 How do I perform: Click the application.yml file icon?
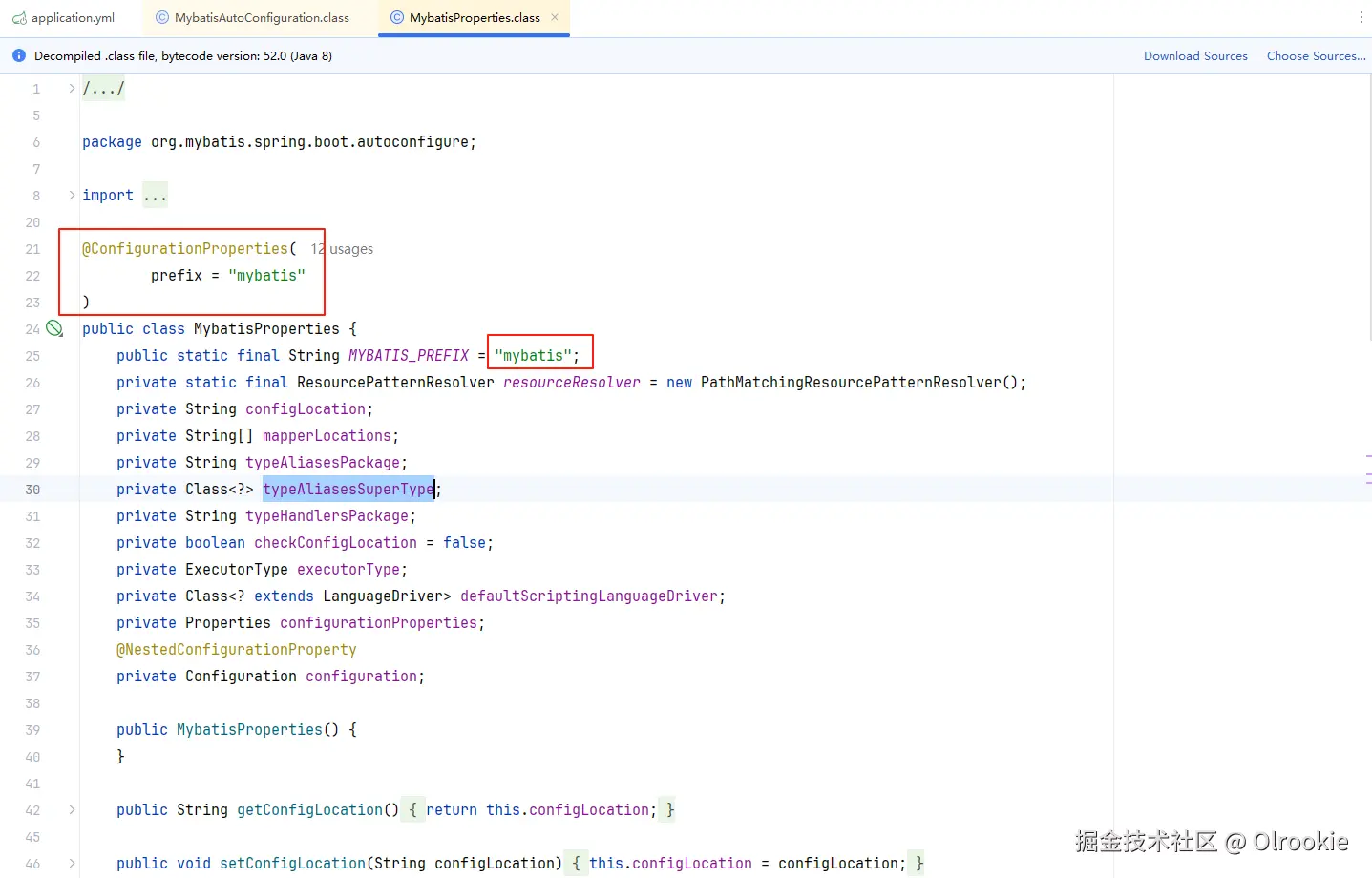[19, 18]
